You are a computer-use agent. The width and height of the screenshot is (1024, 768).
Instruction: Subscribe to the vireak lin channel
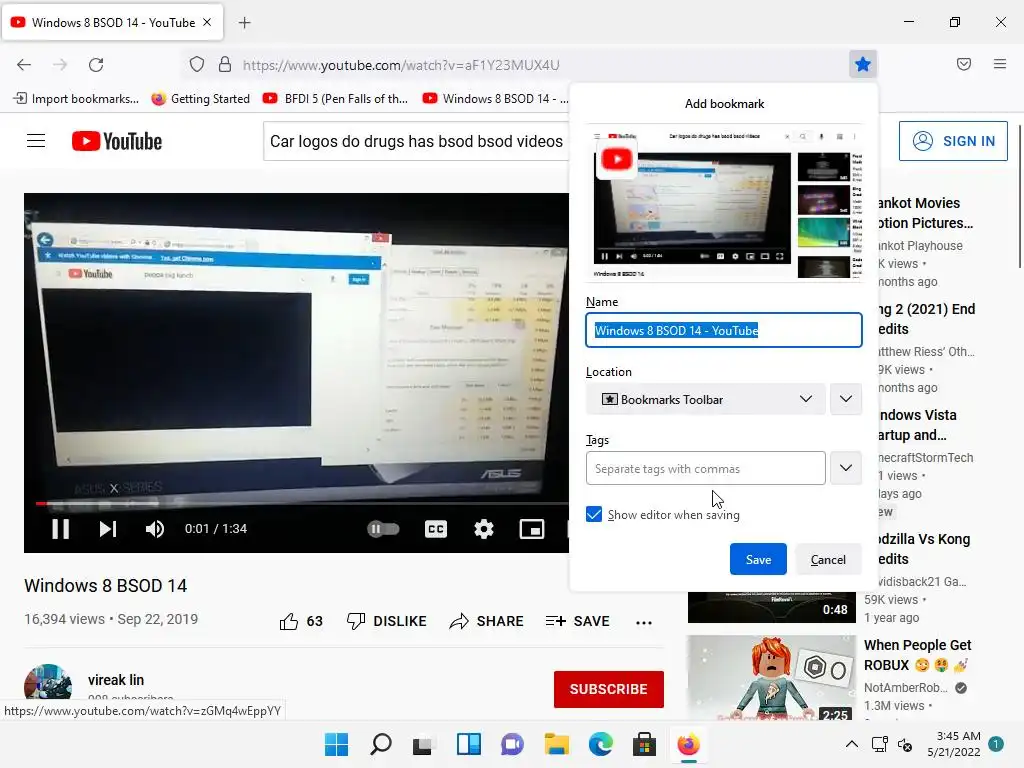(x=609, y=689)
